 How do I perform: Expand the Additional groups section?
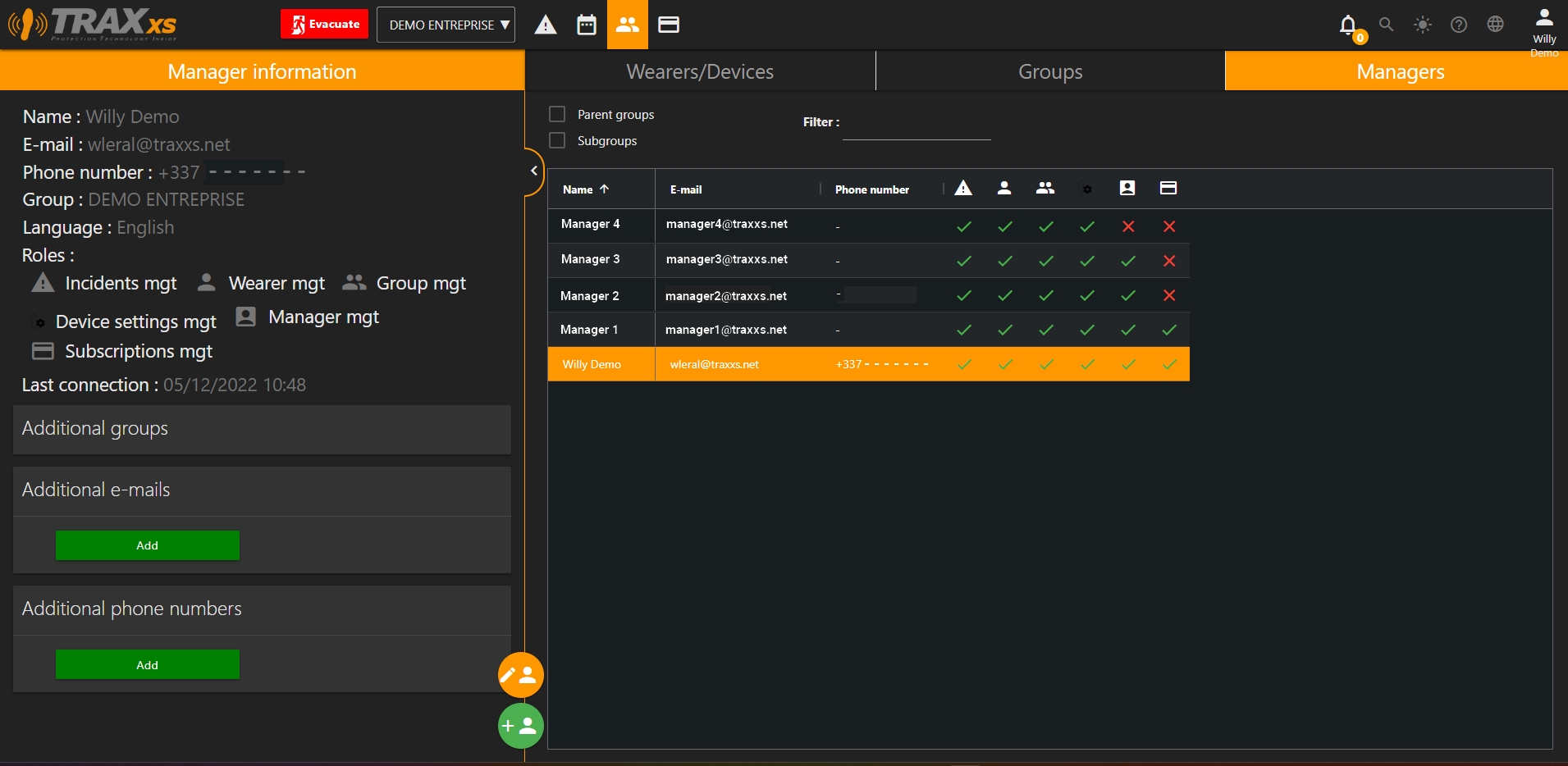pyautogui.click(x=262, y=429)
